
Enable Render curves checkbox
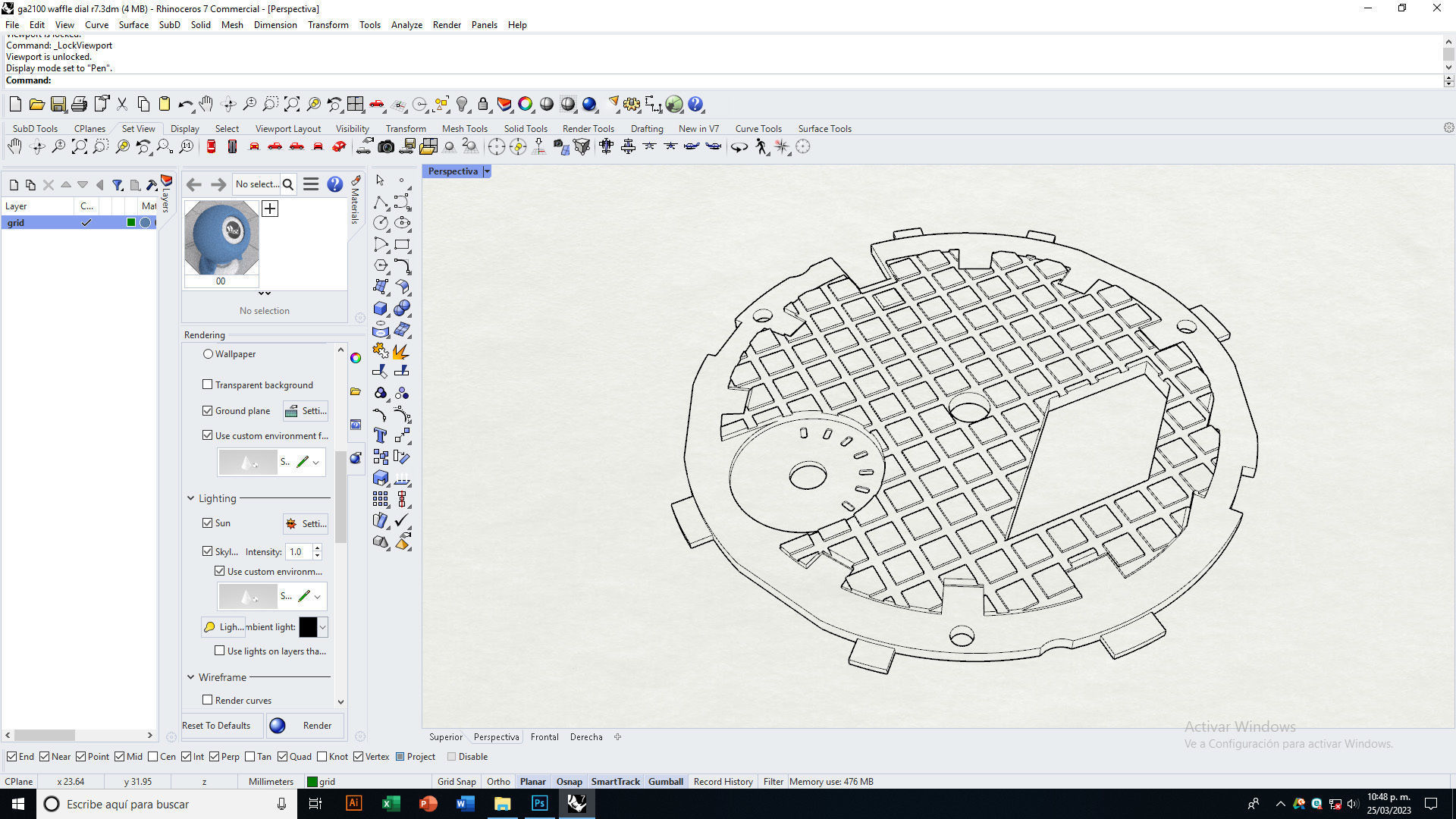click(207, 700)
